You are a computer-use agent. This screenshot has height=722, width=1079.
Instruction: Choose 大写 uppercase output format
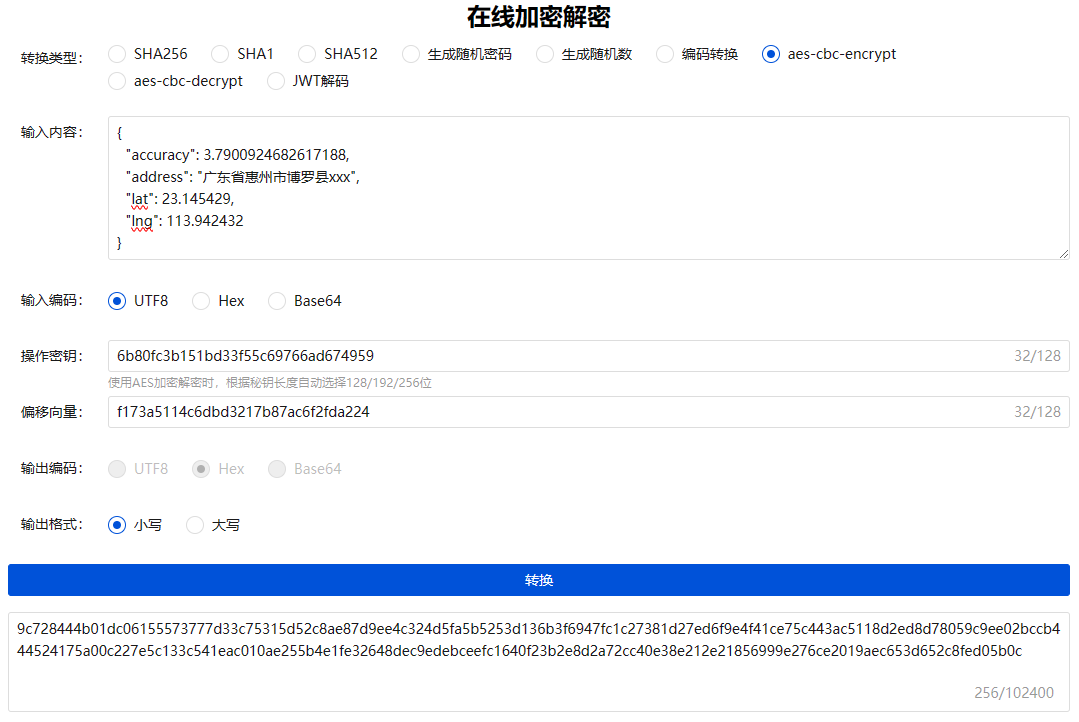[x=195, y=525]
